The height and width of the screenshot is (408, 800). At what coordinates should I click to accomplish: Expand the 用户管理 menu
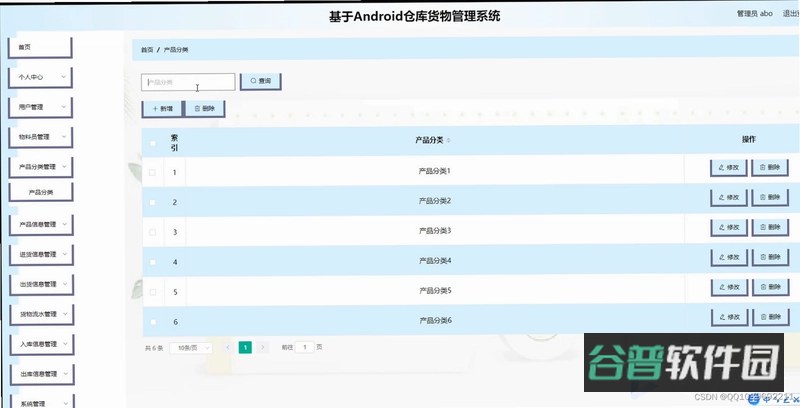(40, 107)
